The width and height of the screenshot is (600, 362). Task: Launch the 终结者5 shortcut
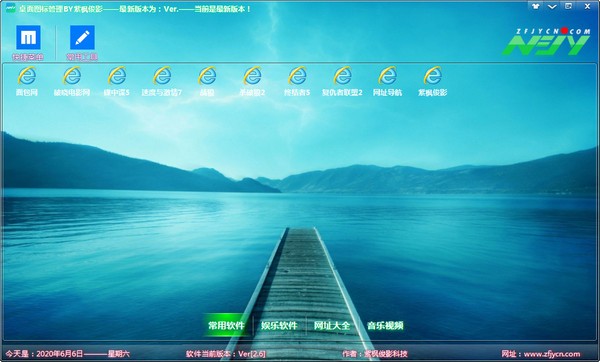click(297, 81)
